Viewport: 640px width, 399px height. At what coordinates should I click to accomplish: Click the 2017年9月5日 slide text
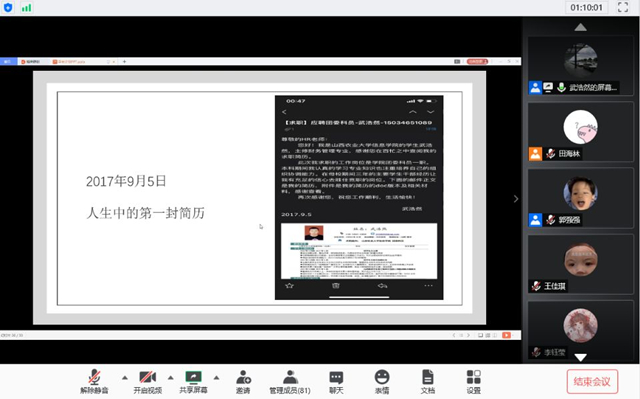126,181
